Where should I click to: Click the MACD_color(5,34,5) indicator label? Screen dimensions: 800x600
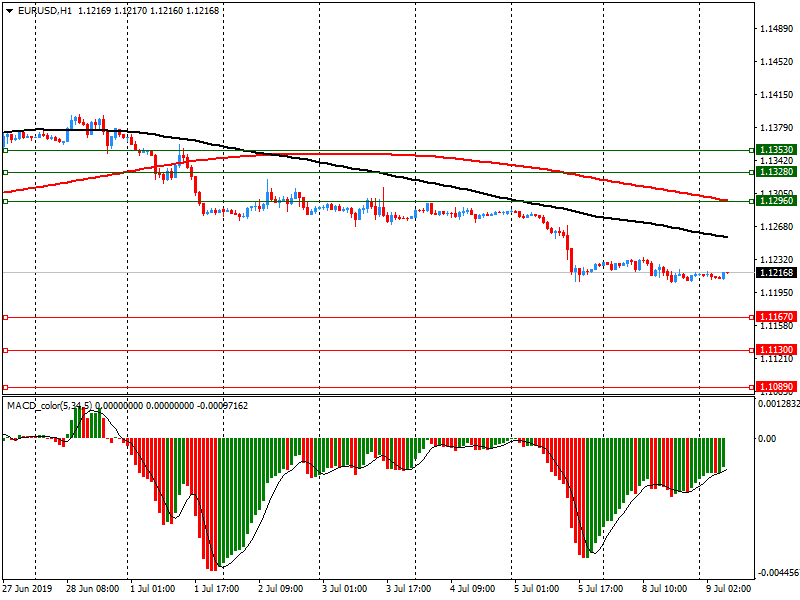[49, 406]
